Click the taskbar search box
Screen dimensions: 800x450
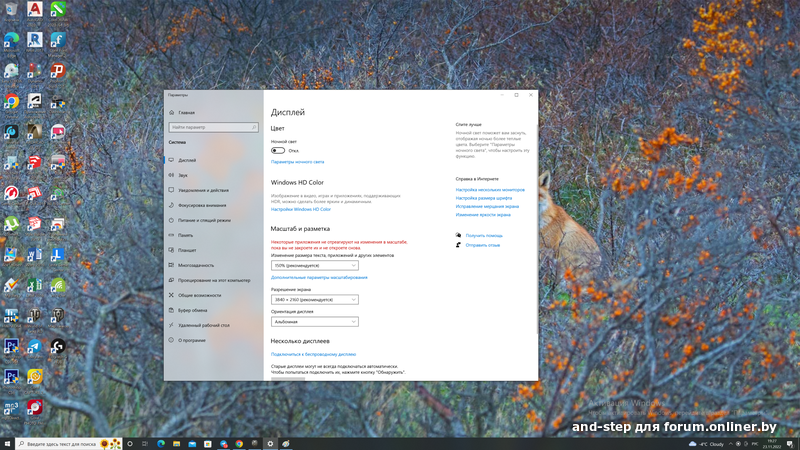coord(69,444)
